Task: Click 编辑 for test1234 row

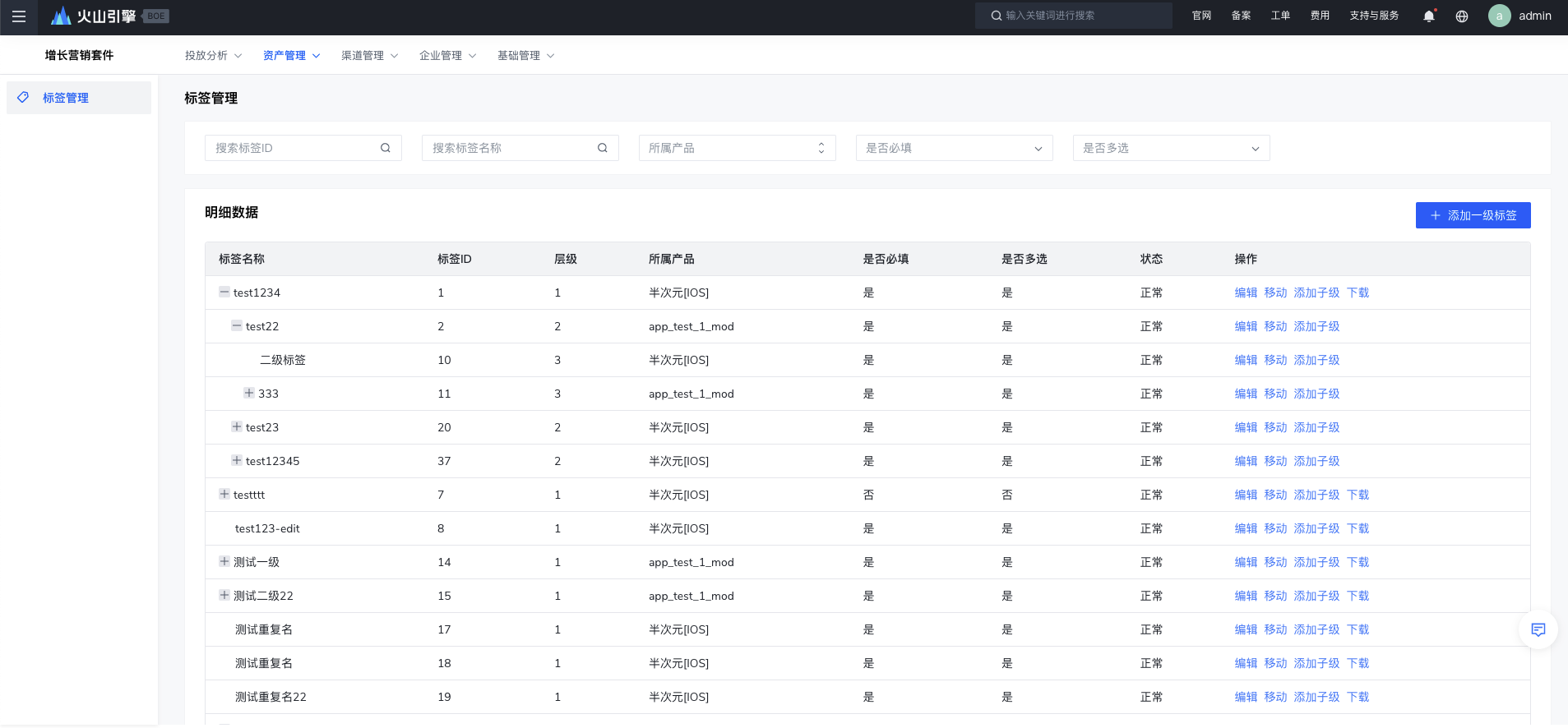Action: [1246, 293]
